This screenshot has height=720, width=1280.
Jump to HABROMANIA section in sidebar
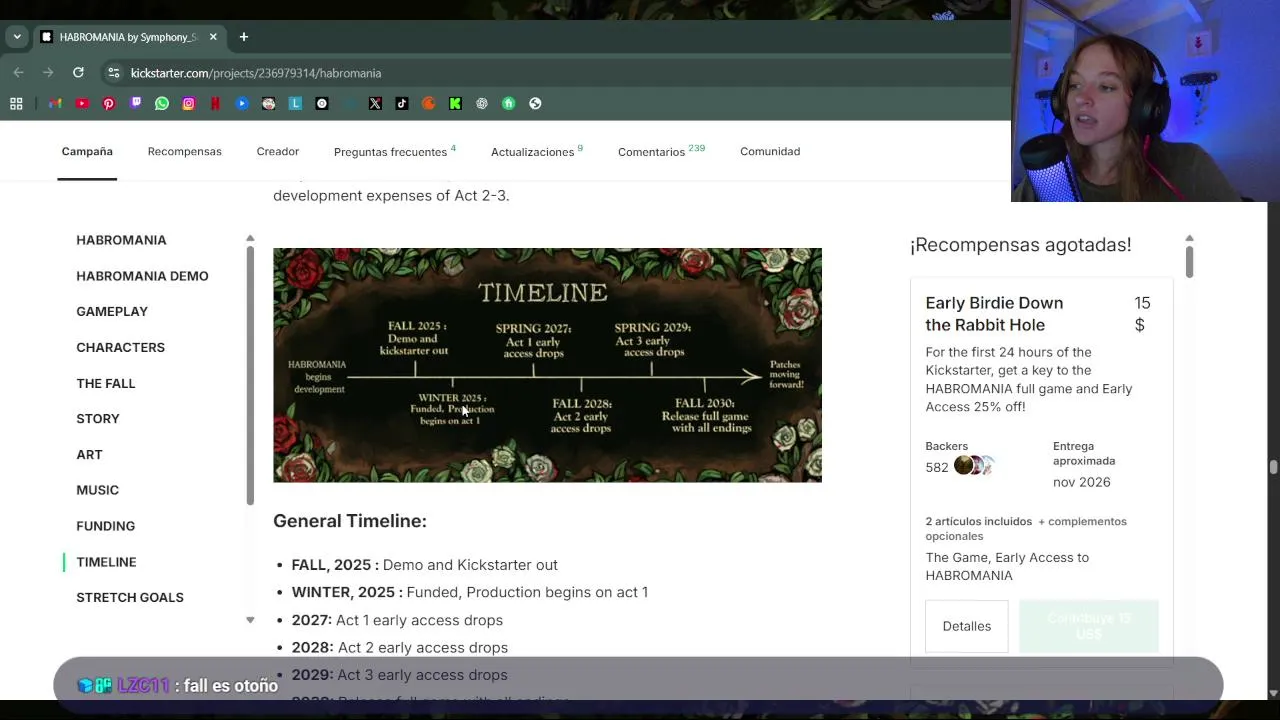(x=121, y=240)
